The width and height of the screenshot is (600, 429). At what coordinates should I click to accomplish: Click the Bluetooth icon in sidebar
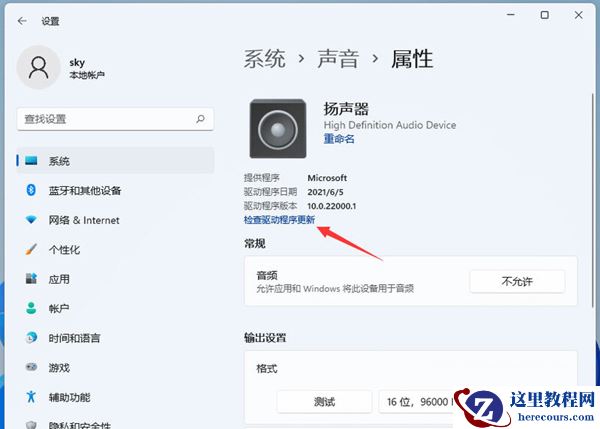click(31, 190)
